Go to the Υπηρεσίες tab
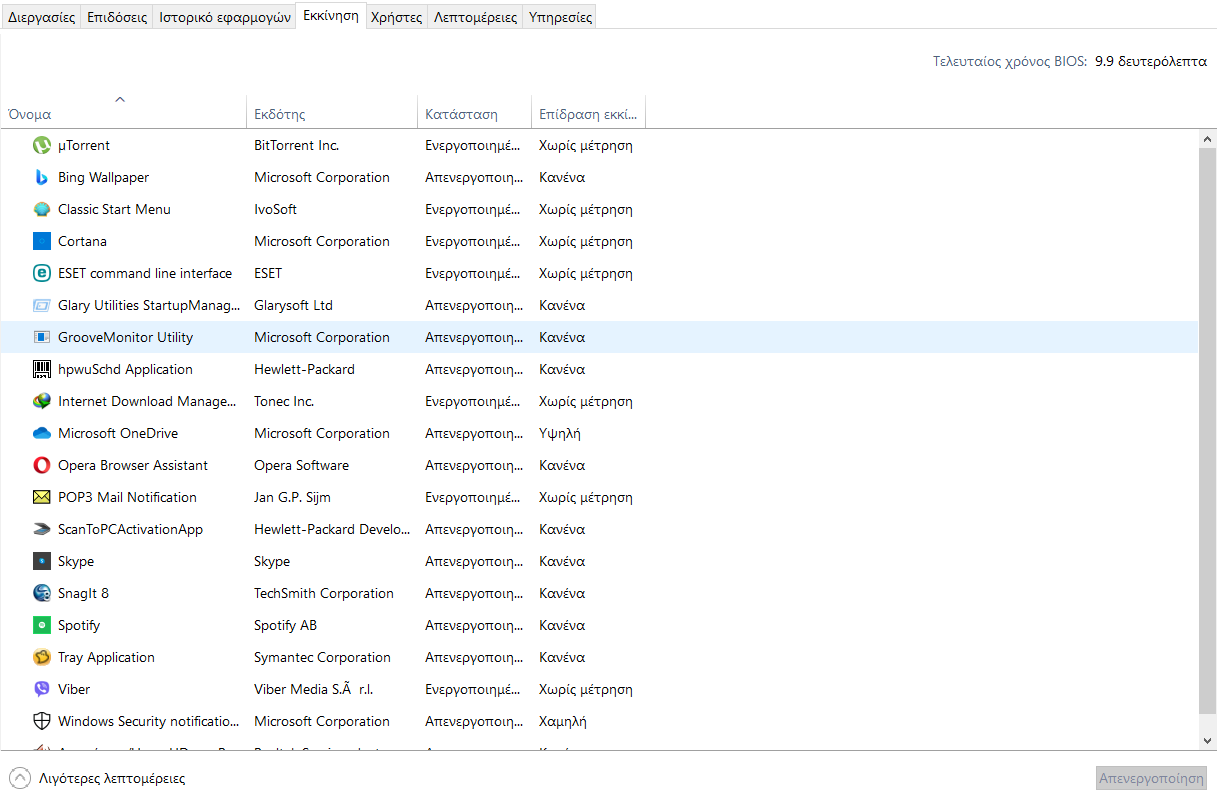The image size is (1217, 806). tap(559, 17)
